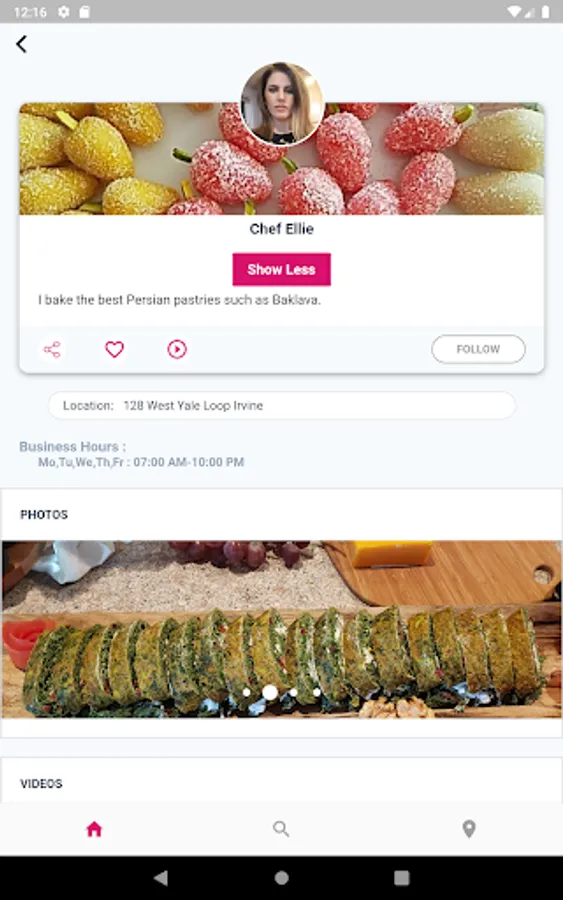
Task: Tap the Chef Ellie name title
Action: point(281,229)
